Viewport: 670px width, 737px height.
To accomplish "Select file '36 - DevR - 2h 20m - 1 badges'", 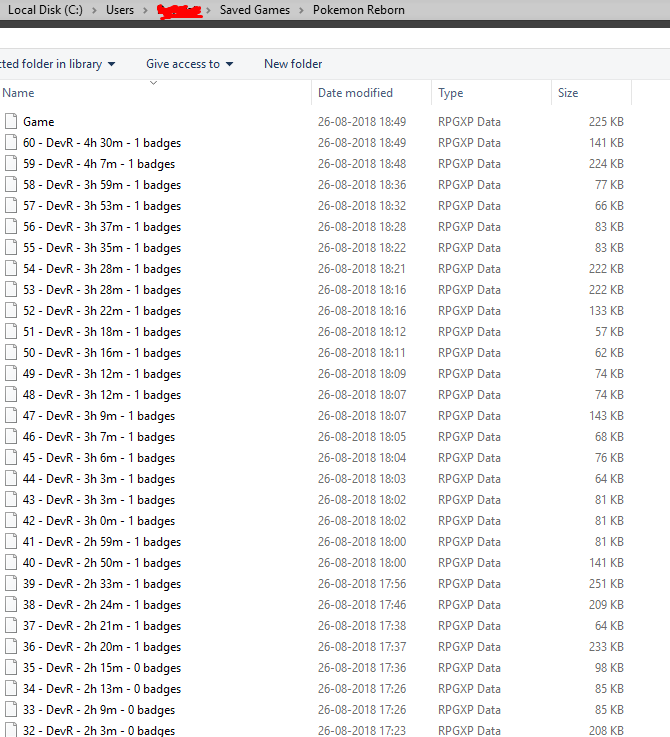I will 102,646.
